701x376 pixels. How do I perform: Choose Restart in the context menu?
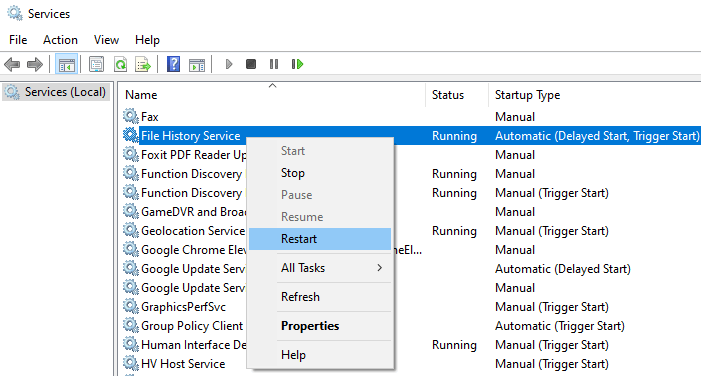pyautogui.click(x=320, y=239)
